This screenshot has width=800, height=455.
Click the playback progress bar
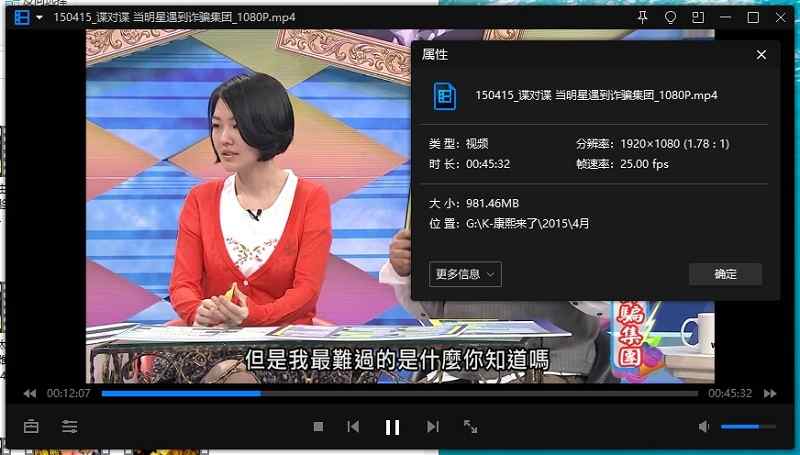click(x=400, y=394)
